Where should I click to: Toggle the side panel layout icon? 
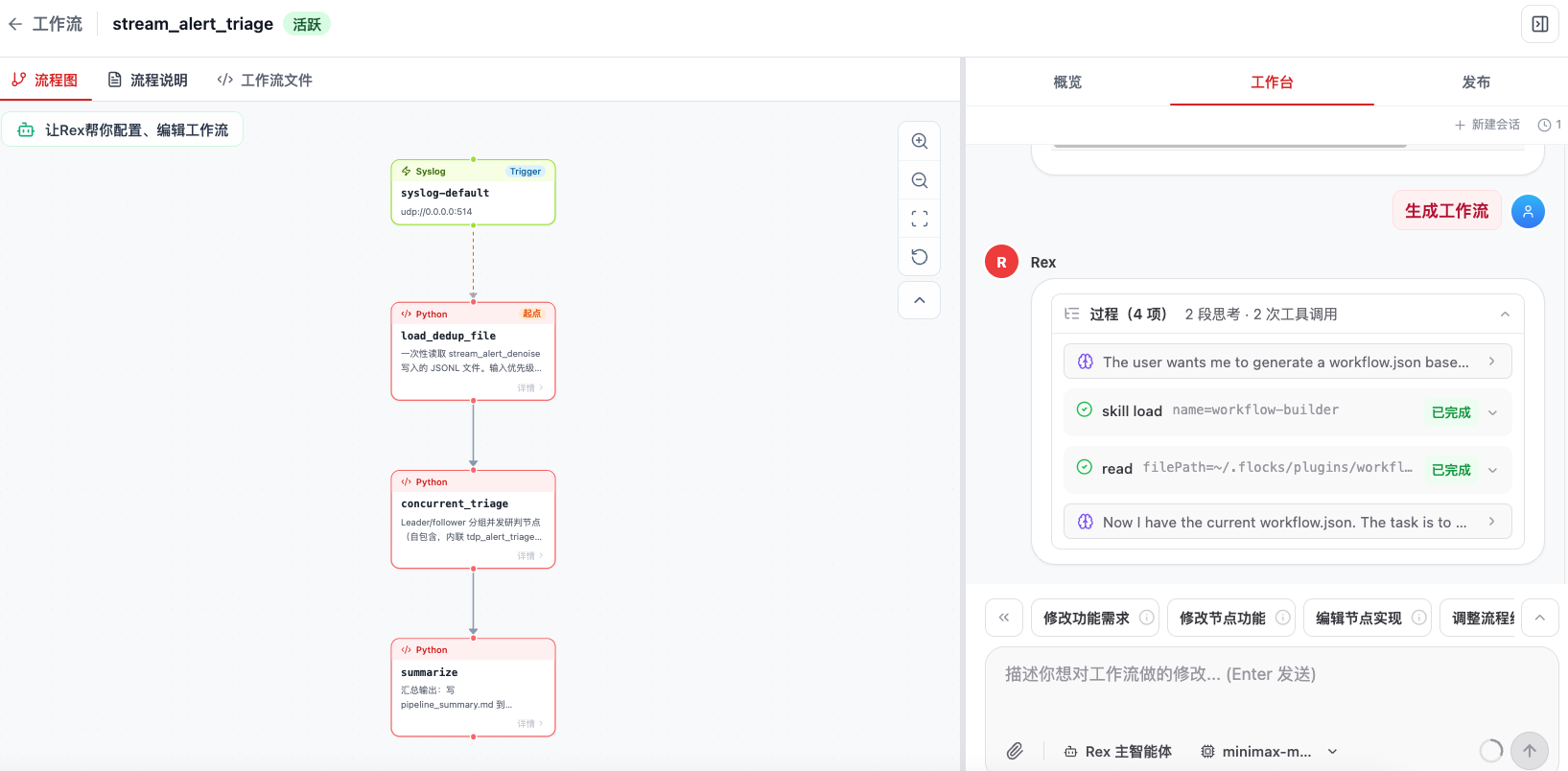point(1540,24)
